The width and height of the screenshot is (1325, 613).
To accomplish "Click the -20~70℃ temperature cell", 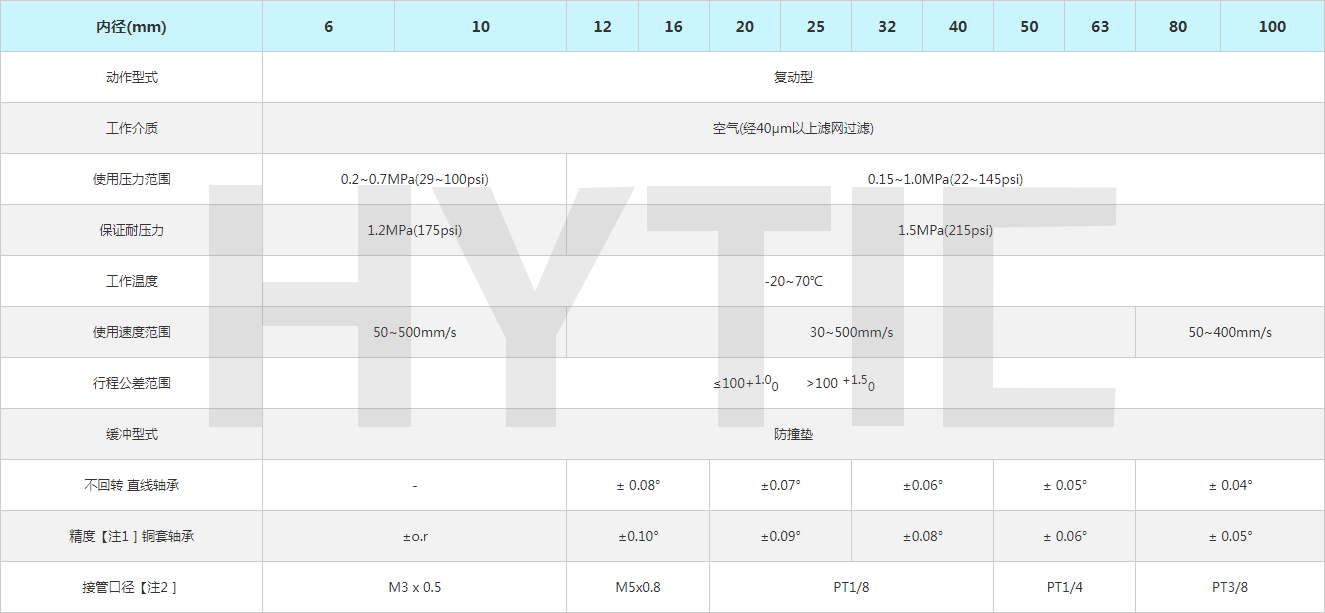I will click(794, 281).
